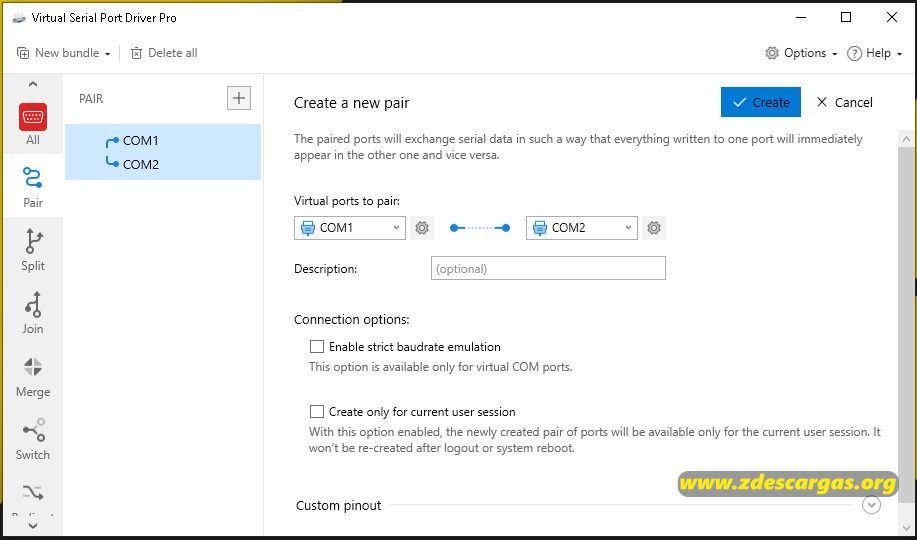Click the New bundle toolbar button
The width and height of the screenshot is (917, 540).
tap(63, 53)
